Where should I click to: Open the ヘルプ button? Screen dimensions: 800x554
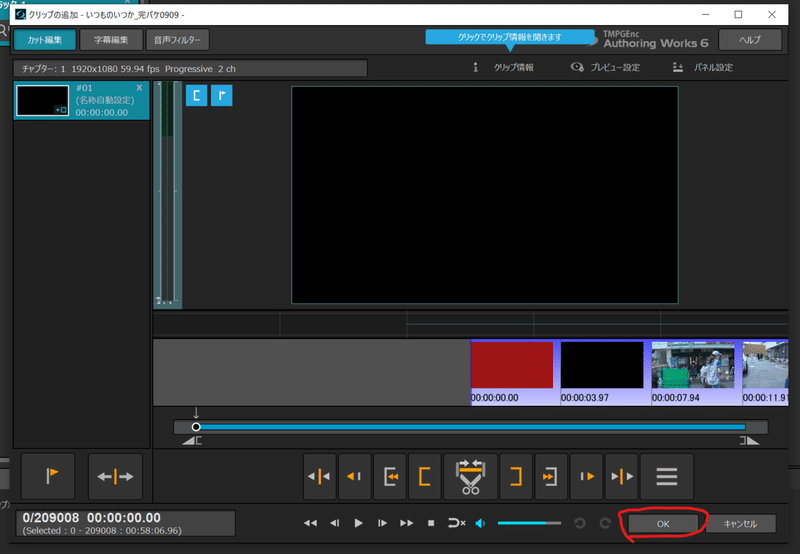click(x=749, y=40)
